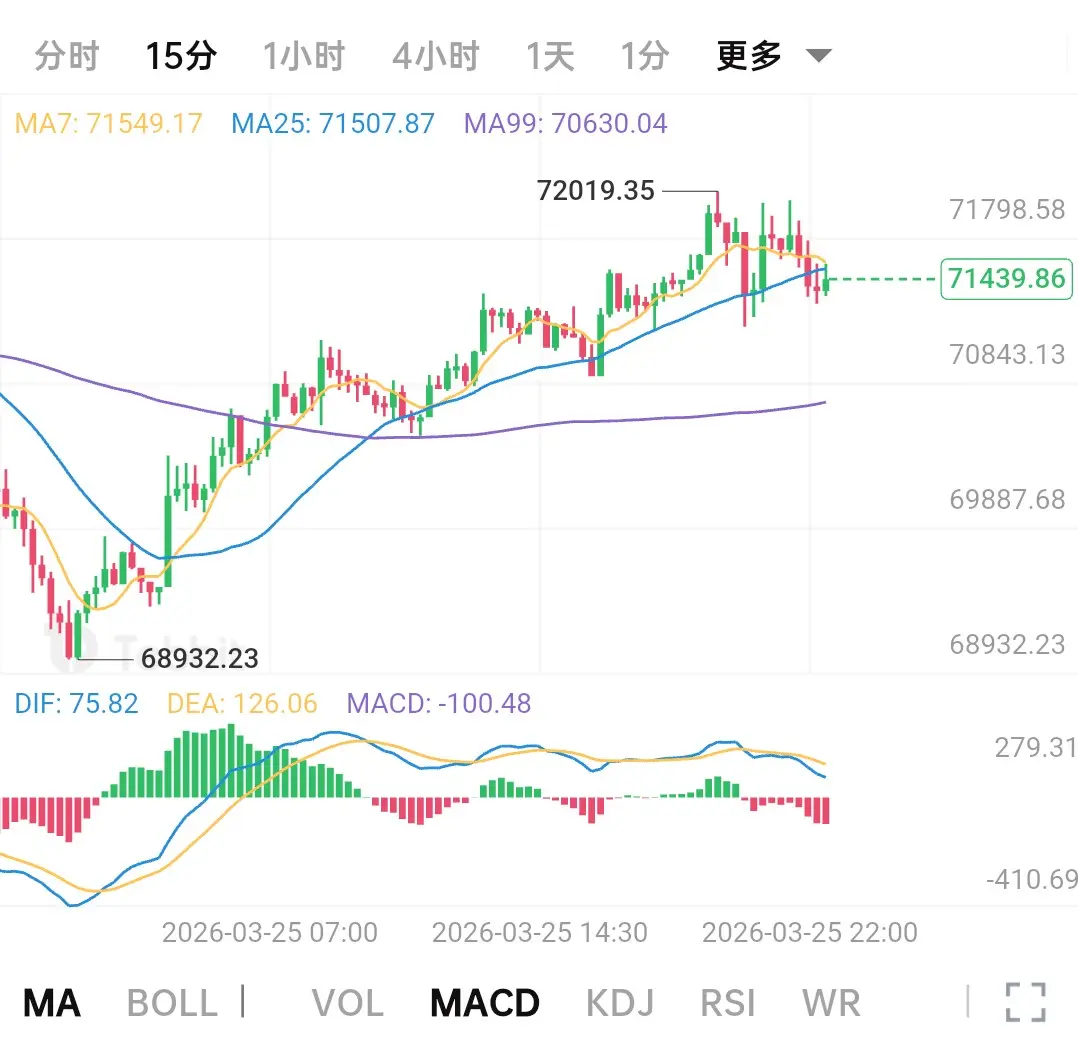The height and width of the screenshot is (1039, 1078).
Task: Click the MACD: -100.48 value
Action: point(439,703)
